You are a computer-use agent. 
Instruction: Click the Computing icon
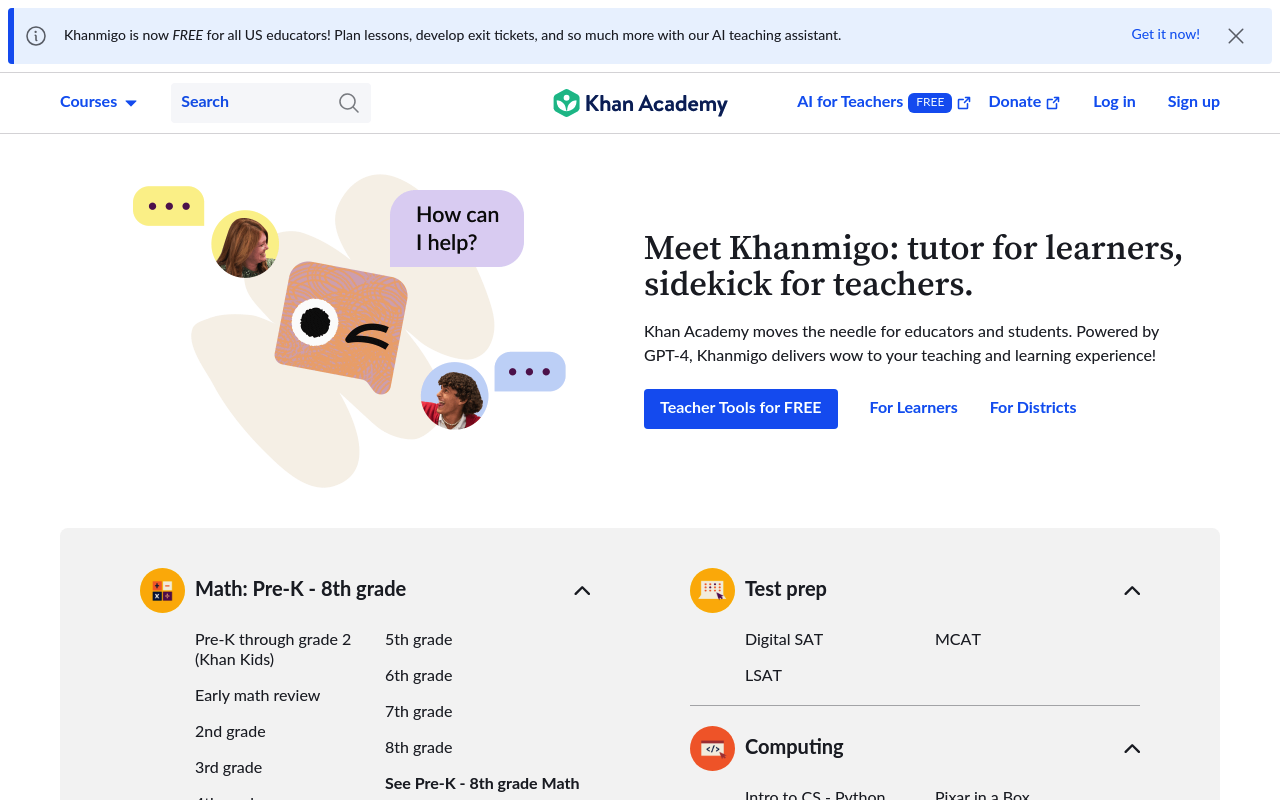(712, 748)
